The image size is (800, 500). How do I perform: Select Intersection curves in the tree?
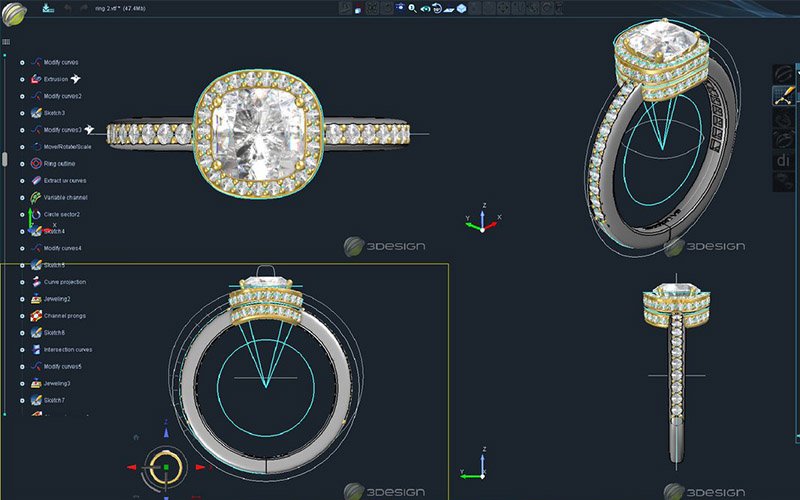(67, 350)
